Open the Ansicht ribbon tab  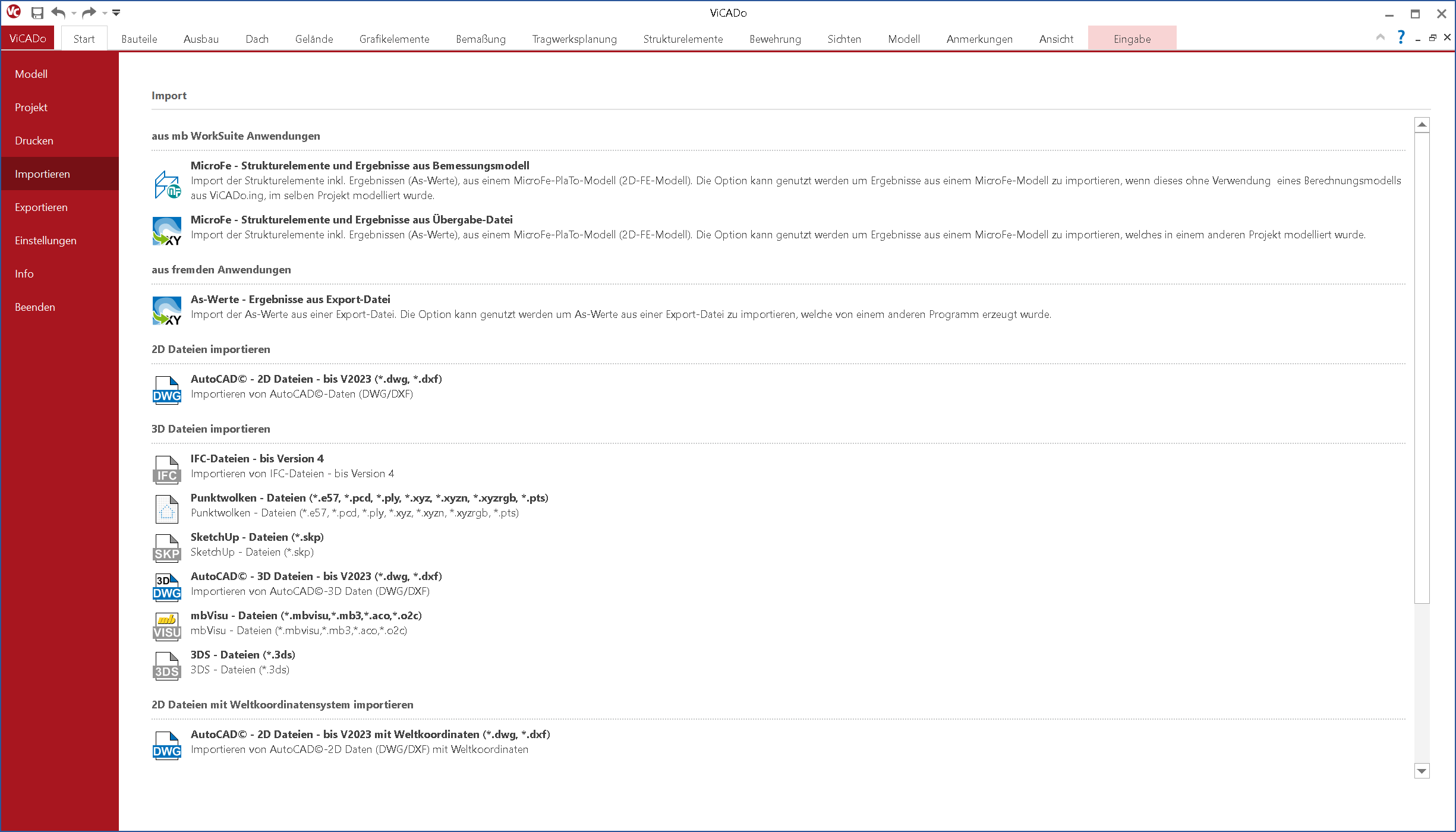coord(1056,39)
